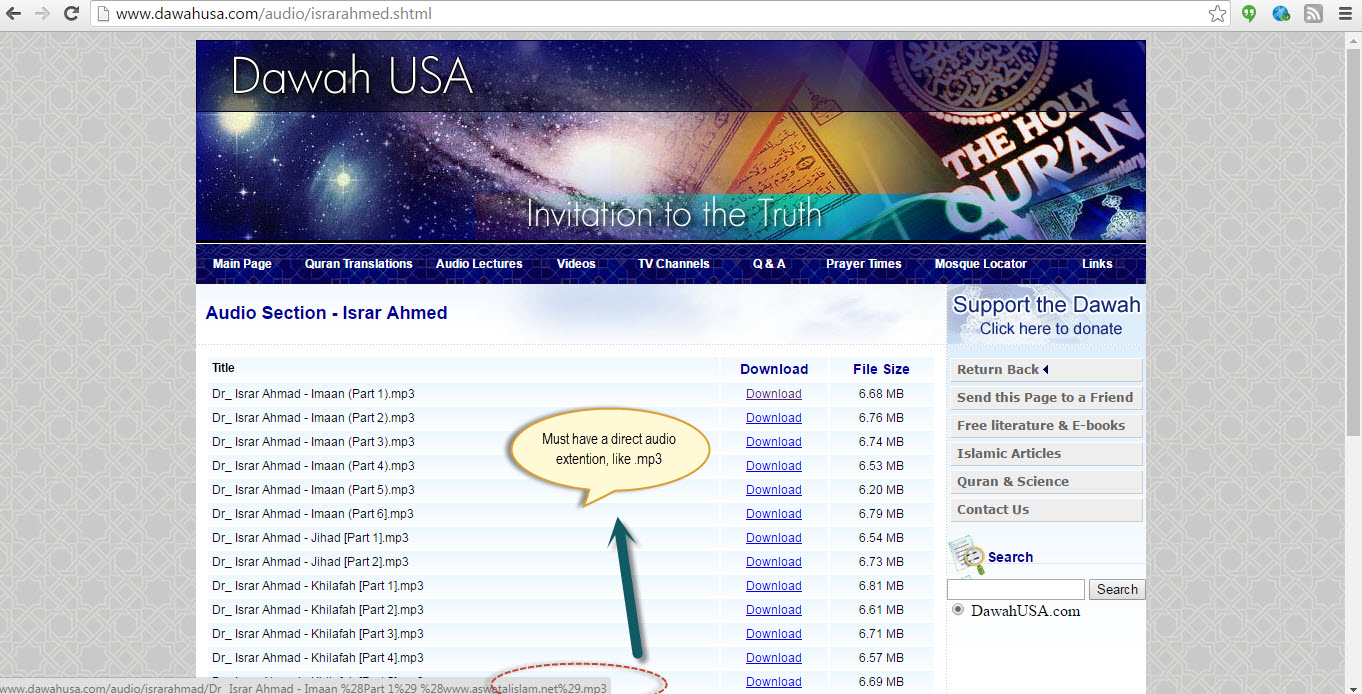
Task: Open the Chrome menu icon
Action: click(1345, 14)
